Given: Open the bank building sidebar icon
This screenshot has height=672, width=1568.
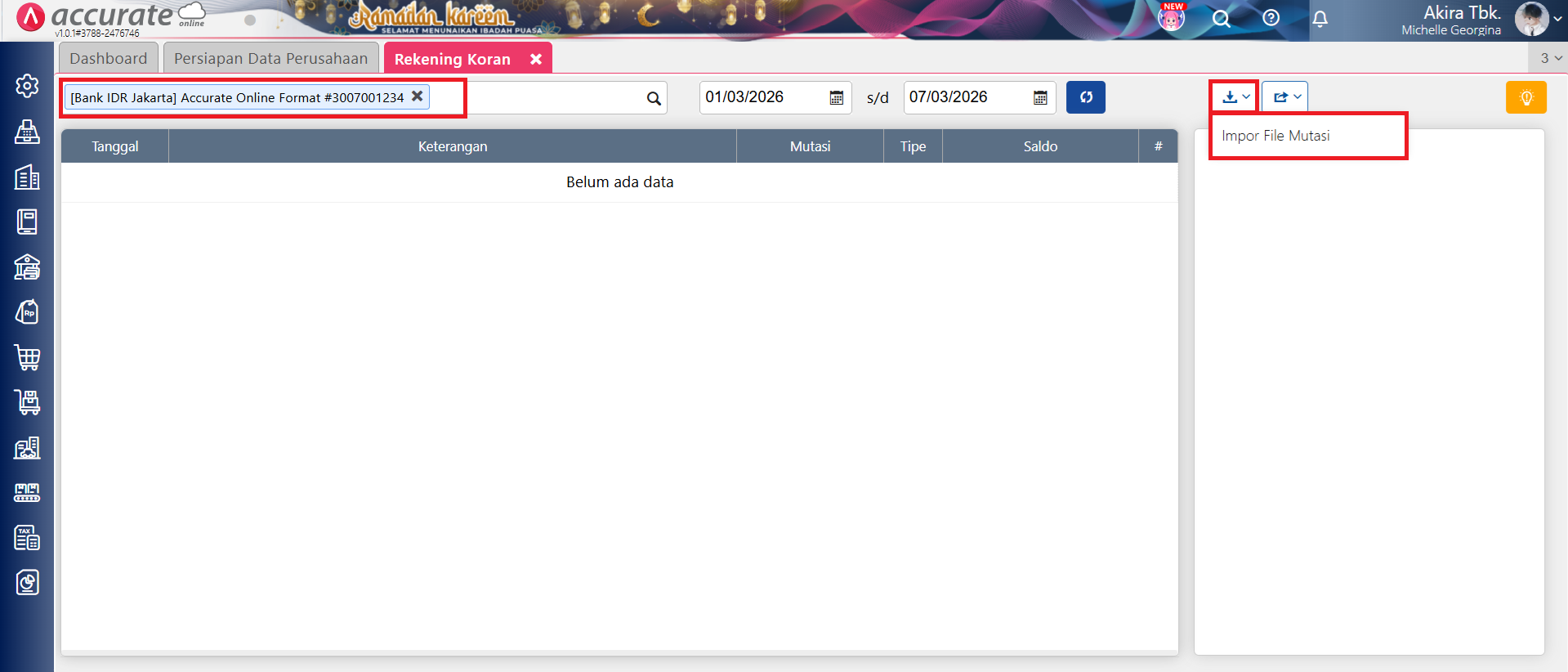Looking at the screenshot, I should 27,267.
